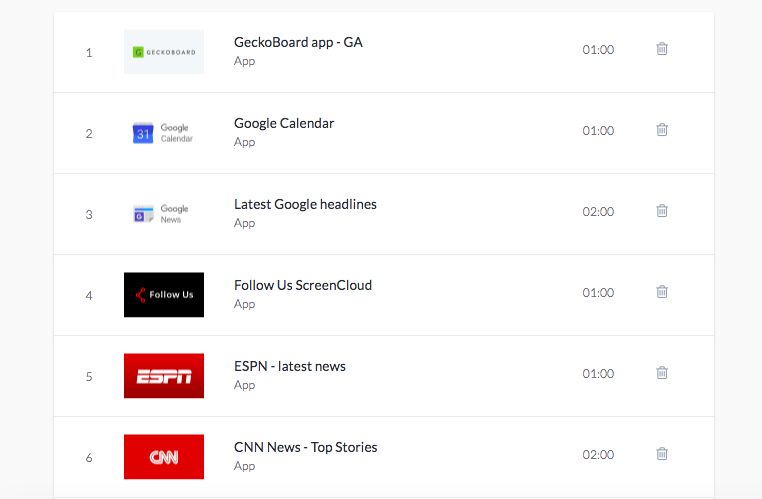Open the Google Calendar title

[284, 123]
